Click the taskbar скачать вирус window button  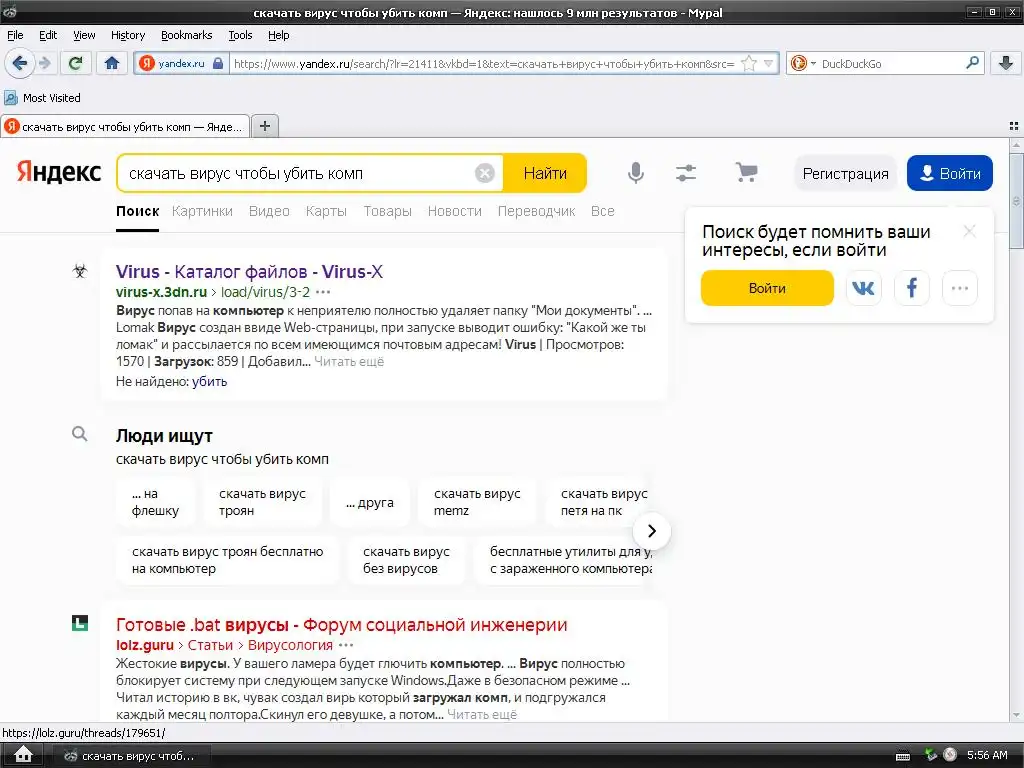point(131,756)
